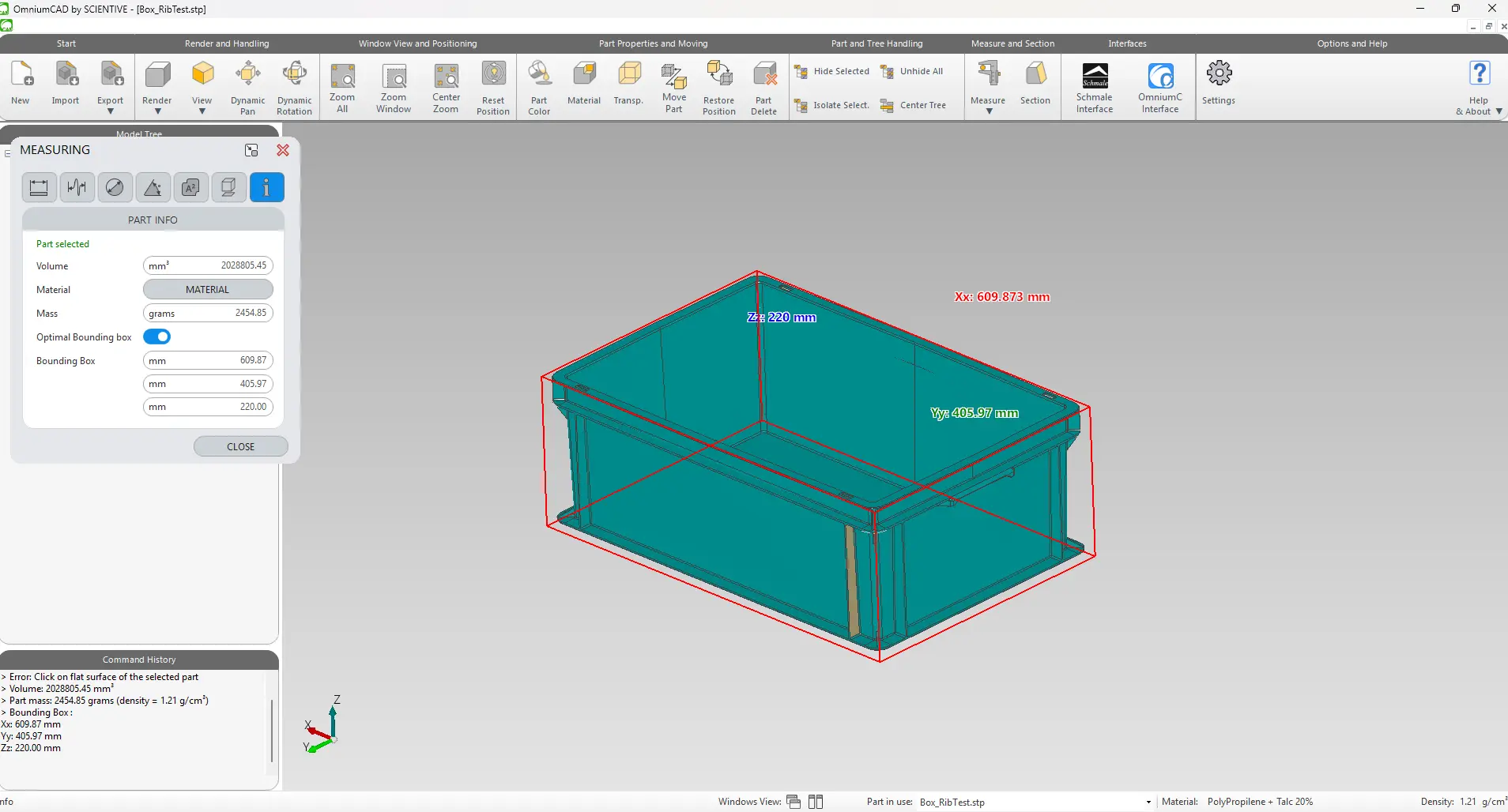This screenshot has height=812, width=1508.
Task: Open the Schmalz Interface
Action: point(1095,87)
